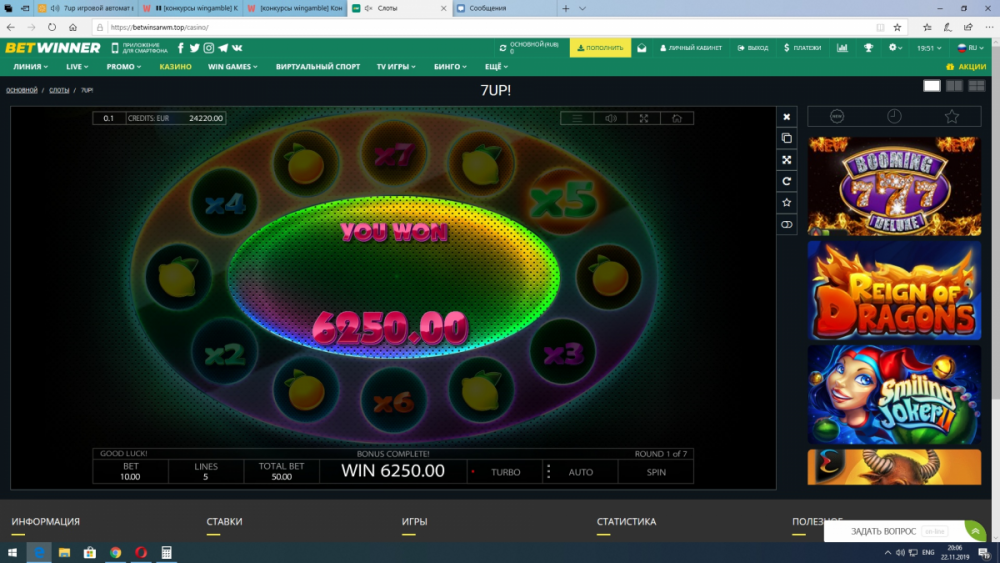Expand game to fullscreen from side panel

pyautogui.click(x=787, y=160)
